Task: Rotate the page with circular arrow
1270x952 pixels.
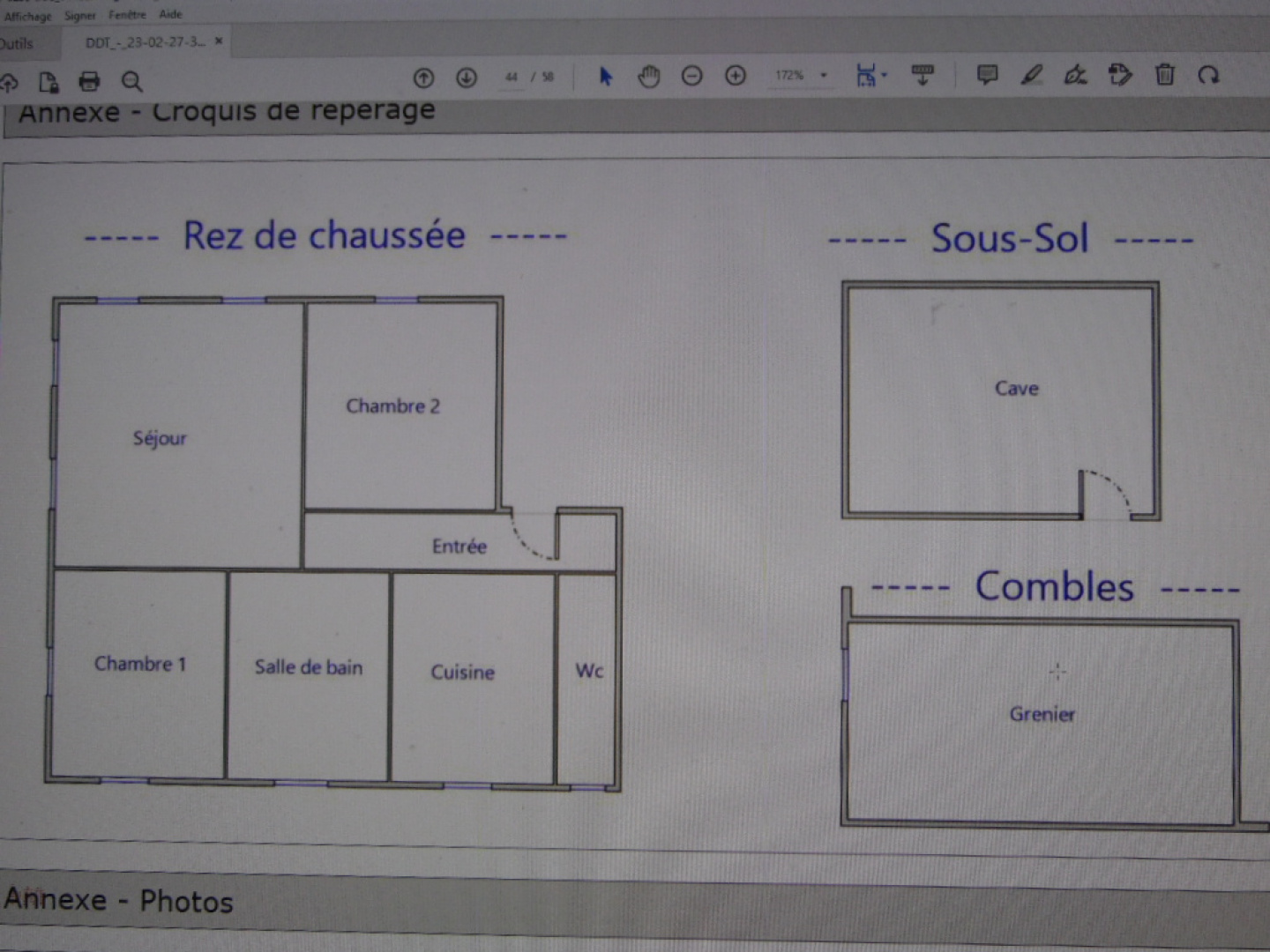Action: pyautogui.click(x=1208, y=76)
